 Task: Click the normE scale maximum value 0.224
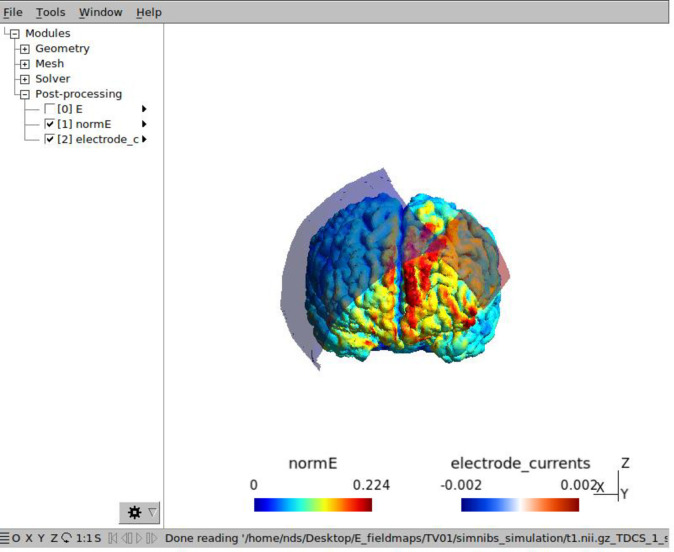pyautogui.click(x=371, y=485)
